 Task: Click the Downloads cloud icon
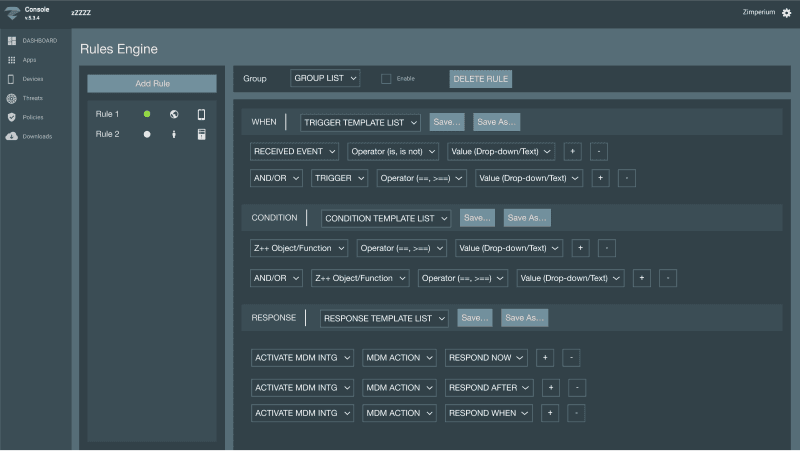point(11,136)
